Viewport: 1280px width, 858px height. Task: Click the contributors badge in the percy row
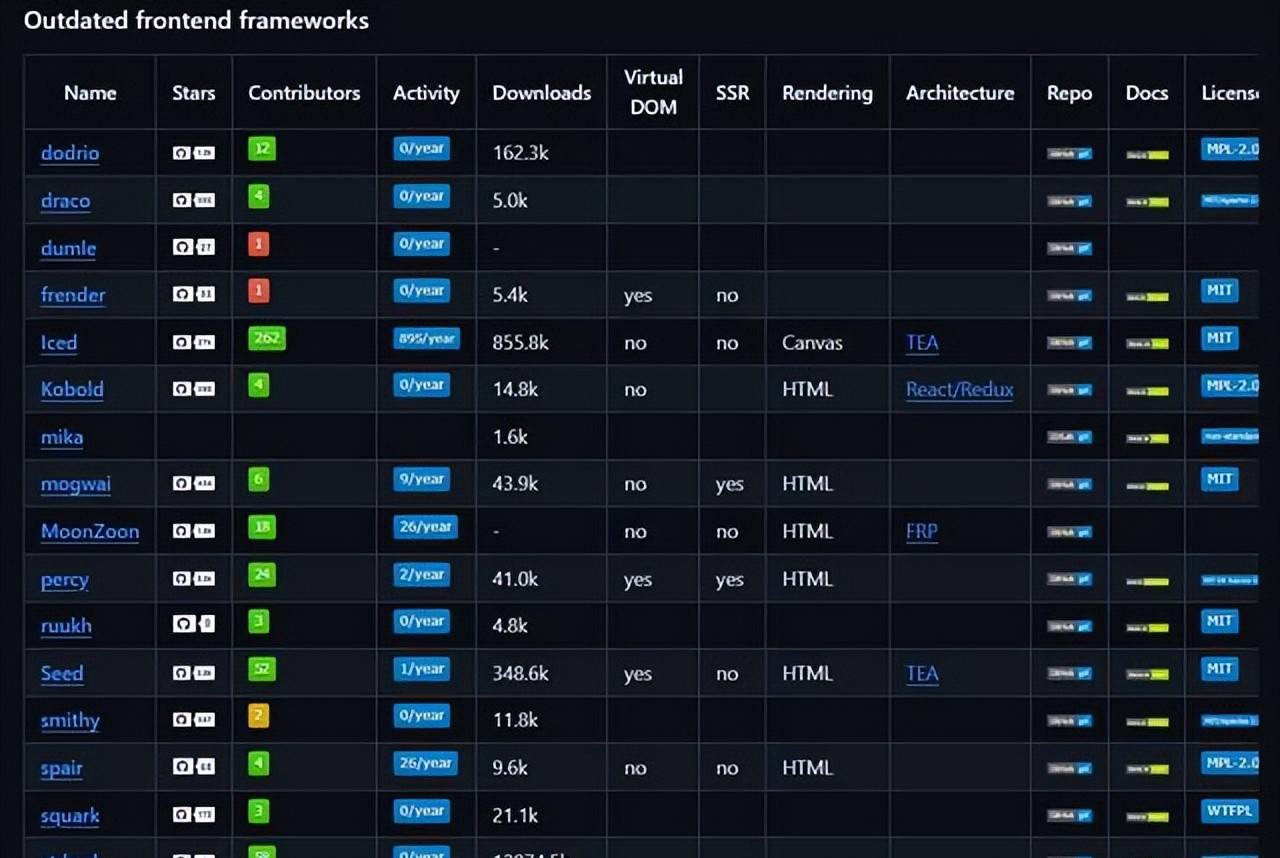pos(262,574)
